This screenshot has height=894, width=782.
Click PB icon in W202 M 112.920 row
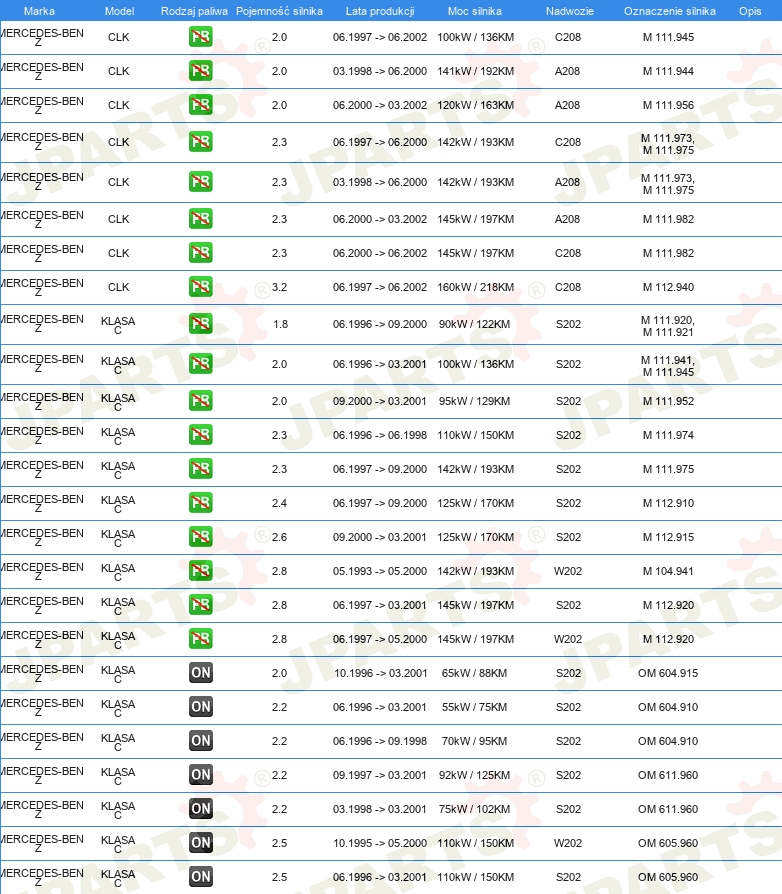click(201, 639)
